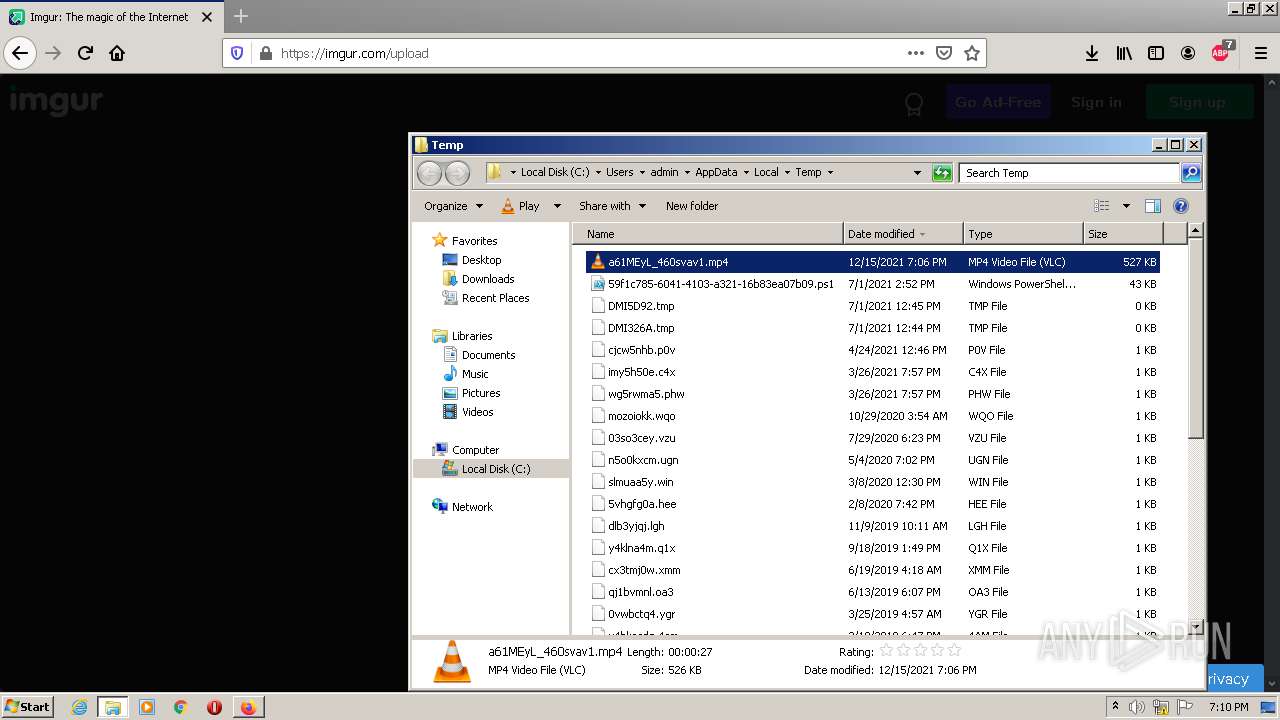
Task: Click Search Temp input field
Action: click(1069, 172)
